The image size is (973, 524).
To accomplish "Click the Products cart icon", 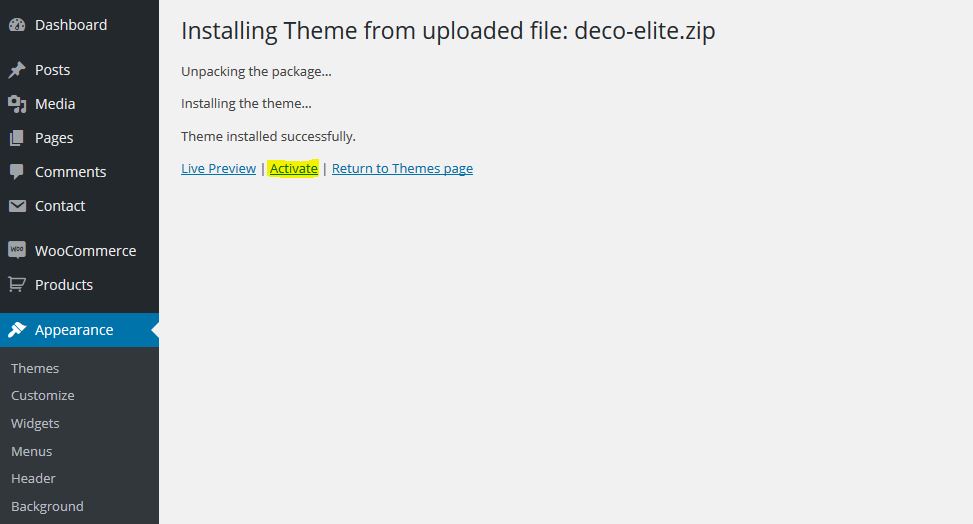I will coord(17,284).
